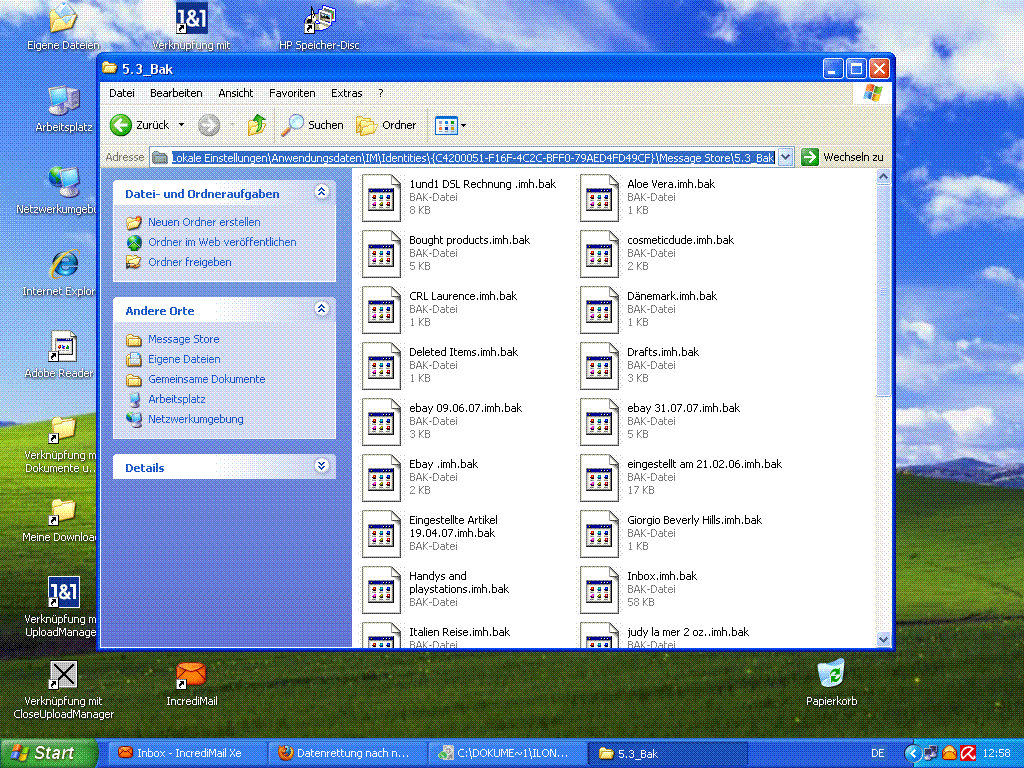Expand hidden tray icons arrow

(x=912, y=753)
